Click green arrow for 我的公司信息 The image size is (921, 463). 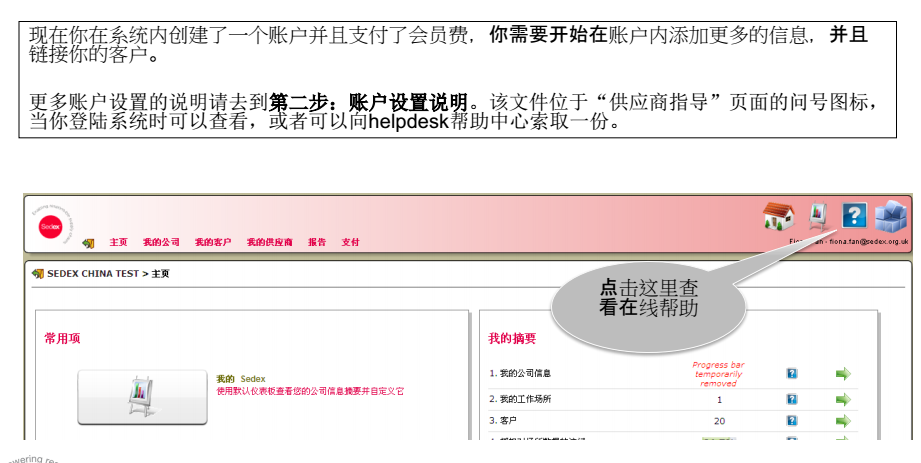tap(843, 374)
